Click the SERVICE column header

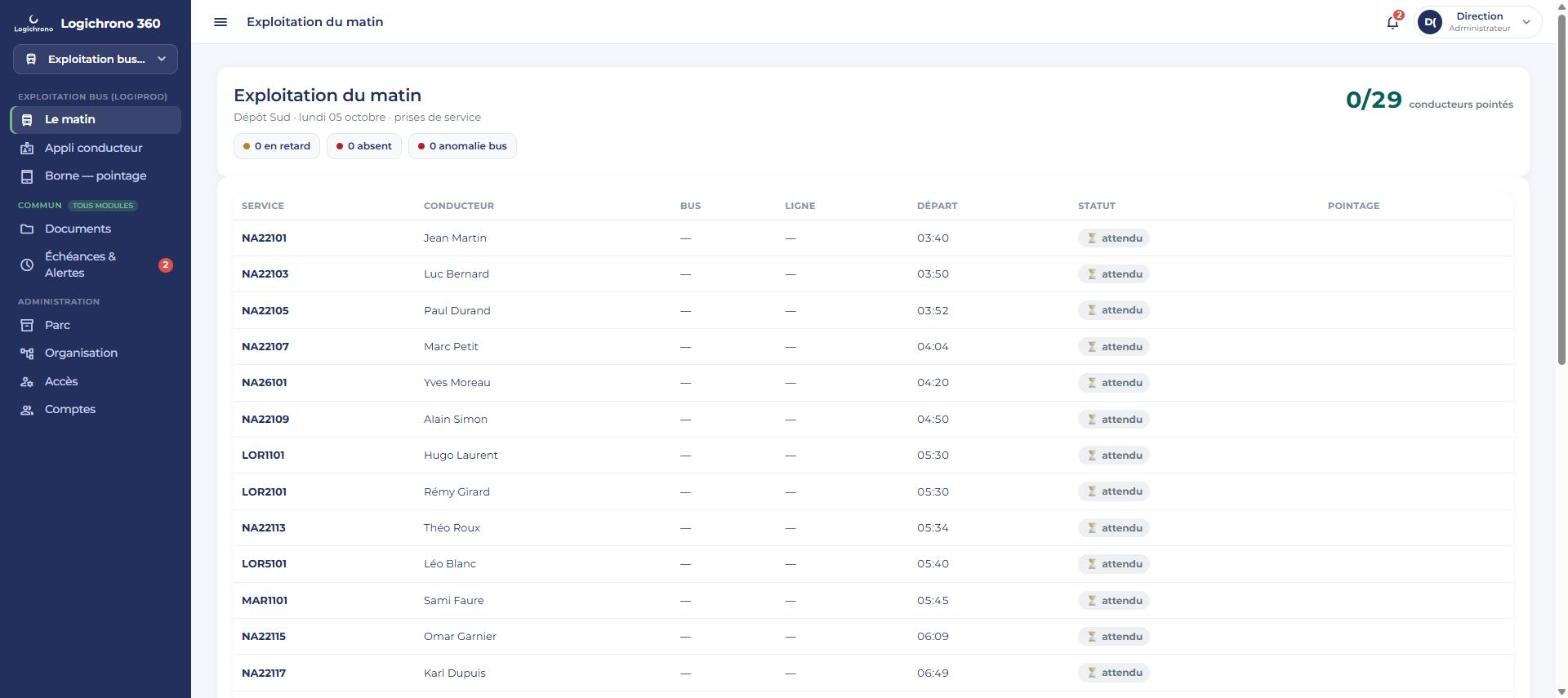point(263,206)
